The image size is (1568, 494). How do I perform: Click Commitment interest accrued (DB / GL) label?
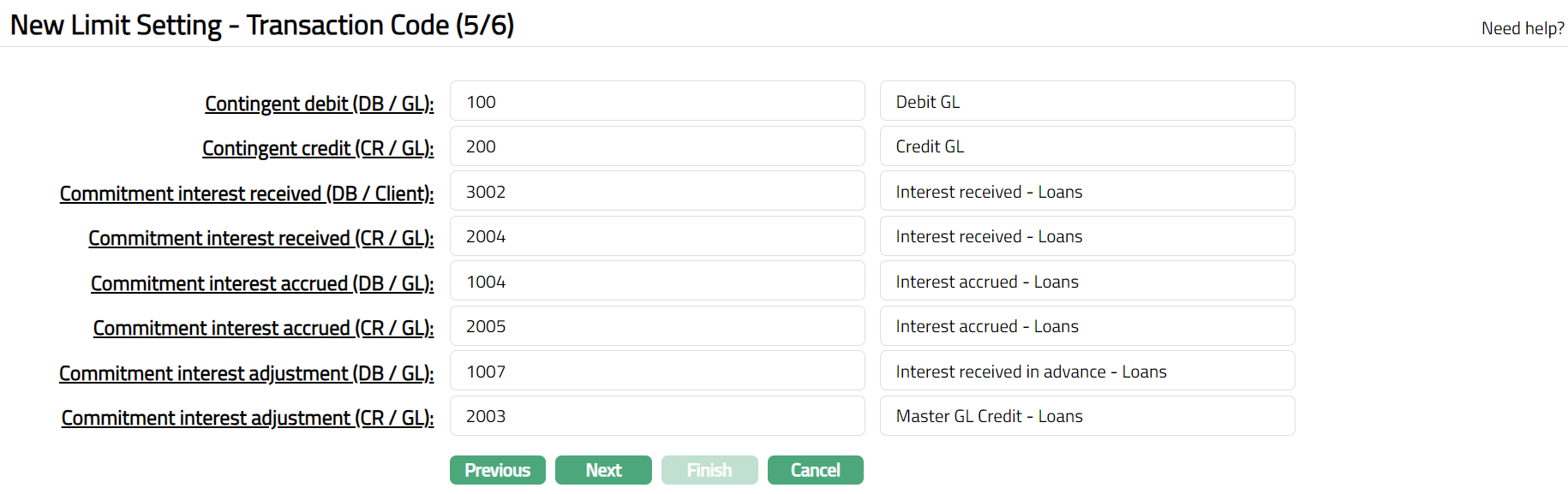(262, 283)
